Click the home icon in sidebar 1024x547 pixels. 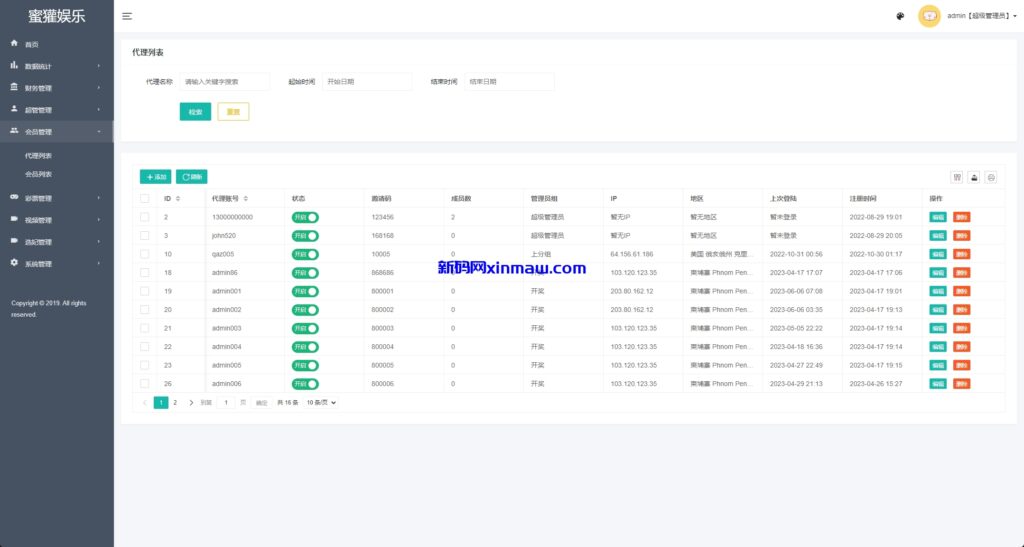(14, 44)
